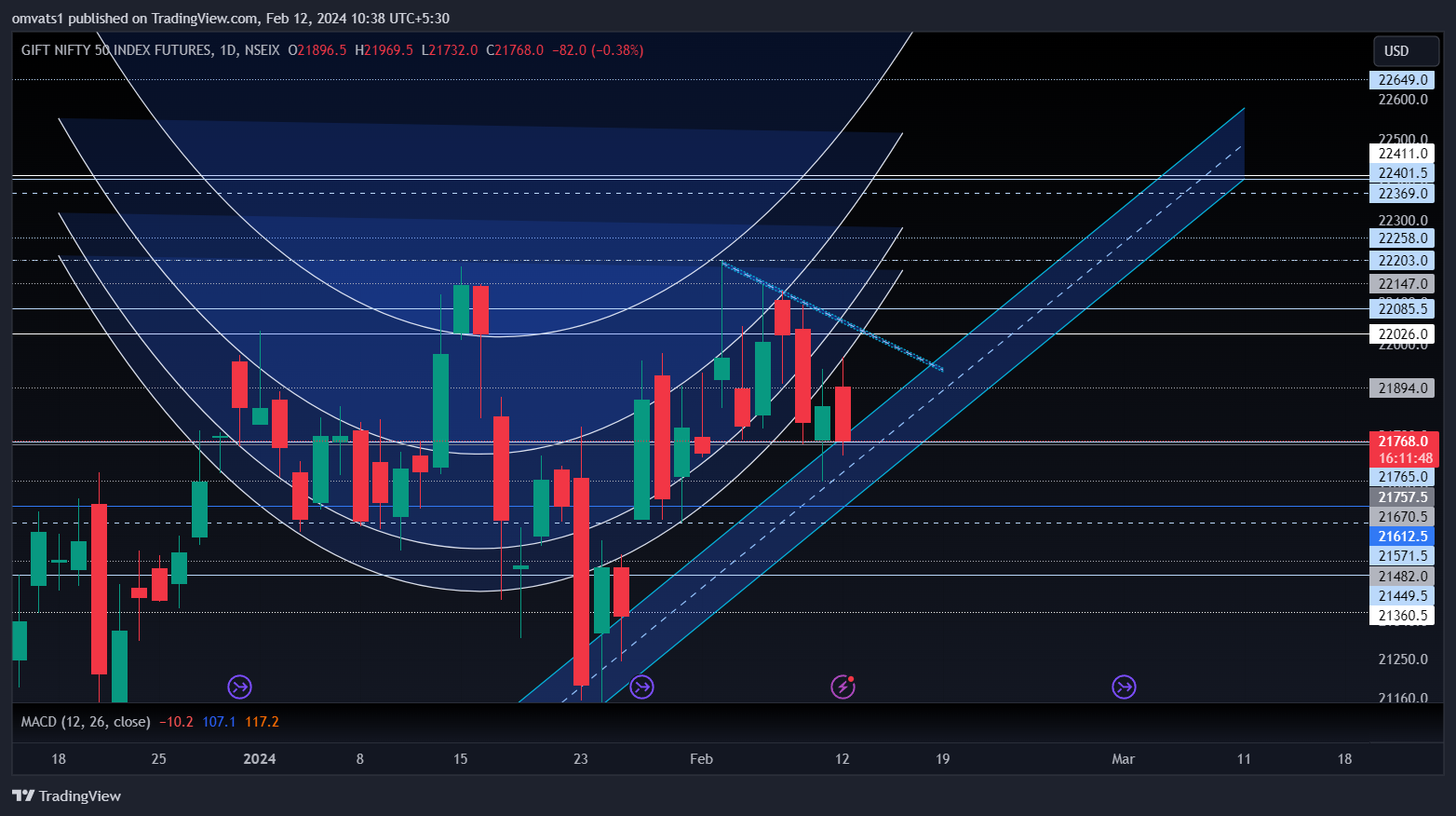Click the 15 date label on the time axis
The width and height of the screenshot is (1456, 816).
[x=461, y=759]
